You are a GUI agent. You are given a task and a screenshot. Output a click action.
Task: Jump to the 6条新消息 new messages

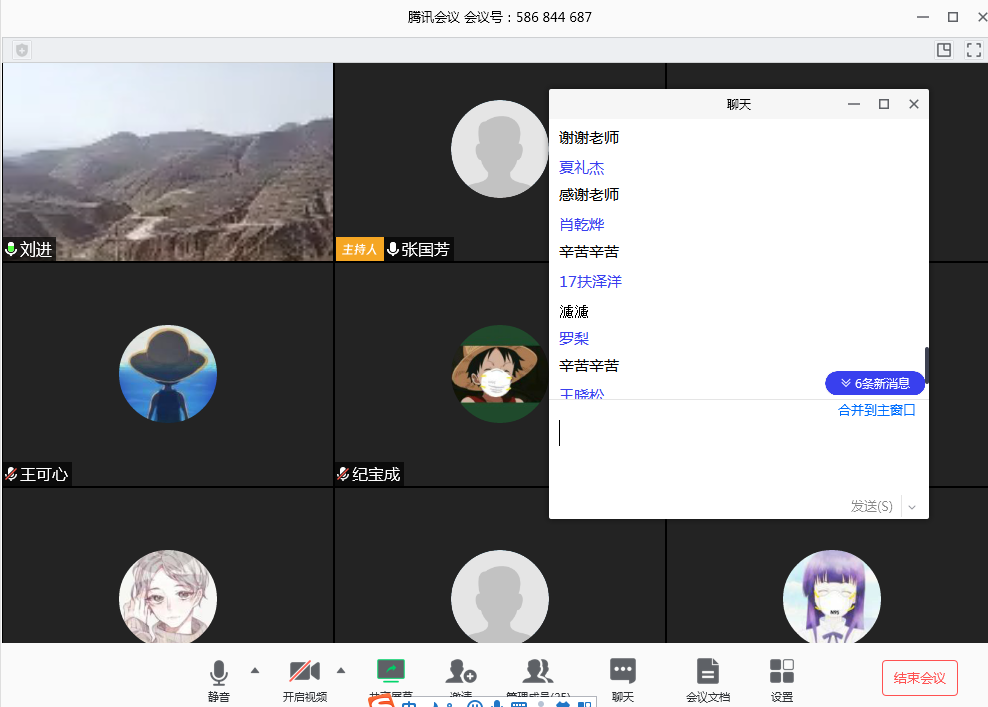(875, 383)
